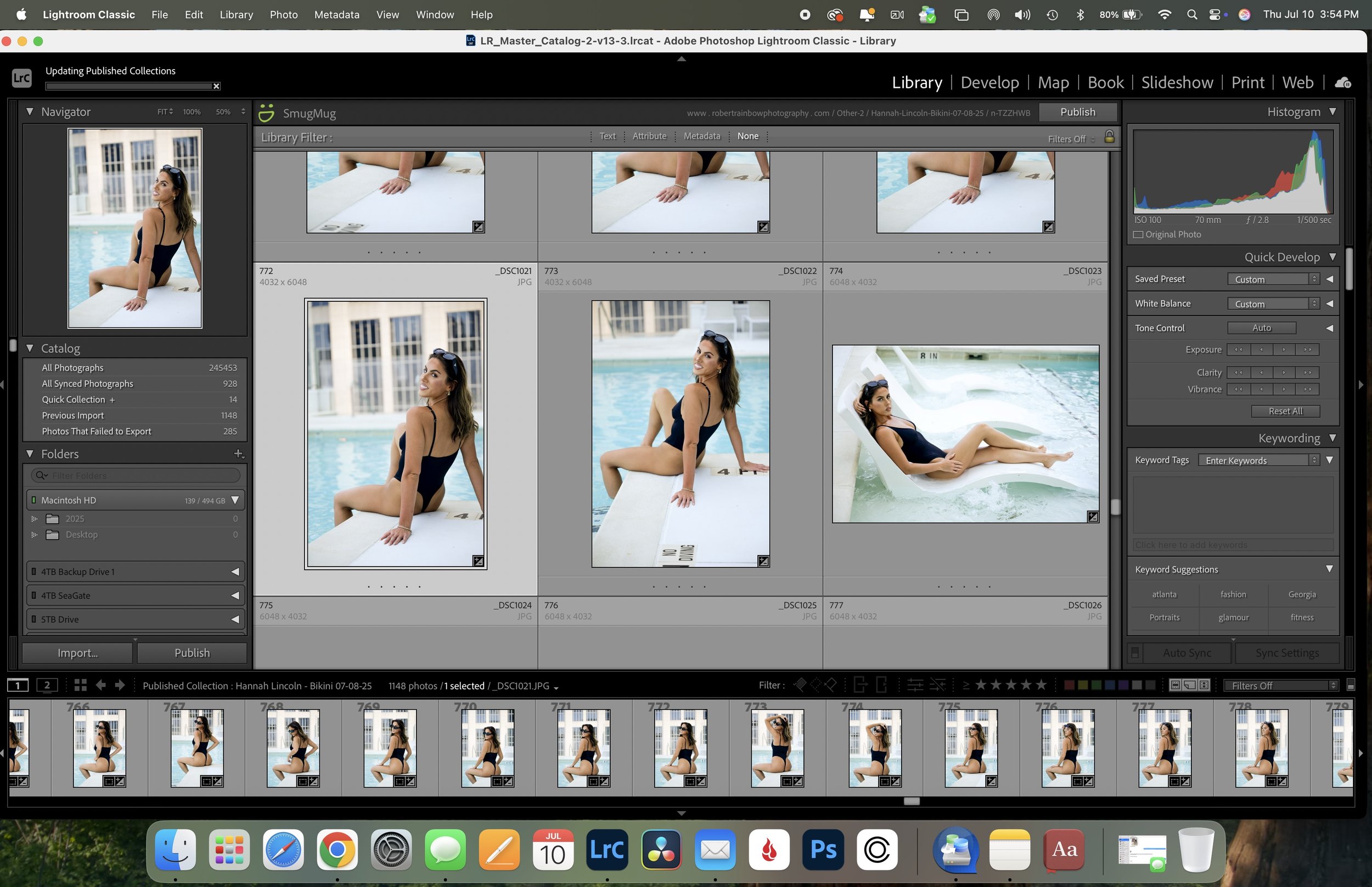Hide the top module panel with arrow
Image resolution: width=1372 pixels, height=887 pixels.
pos(681,59)
